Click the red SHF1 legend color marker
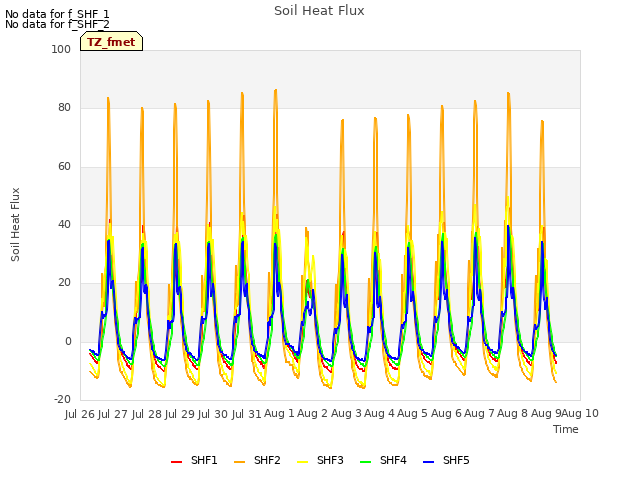Viewport: 640px width, 480px height. pyautogui.click(x=176, y=462)
